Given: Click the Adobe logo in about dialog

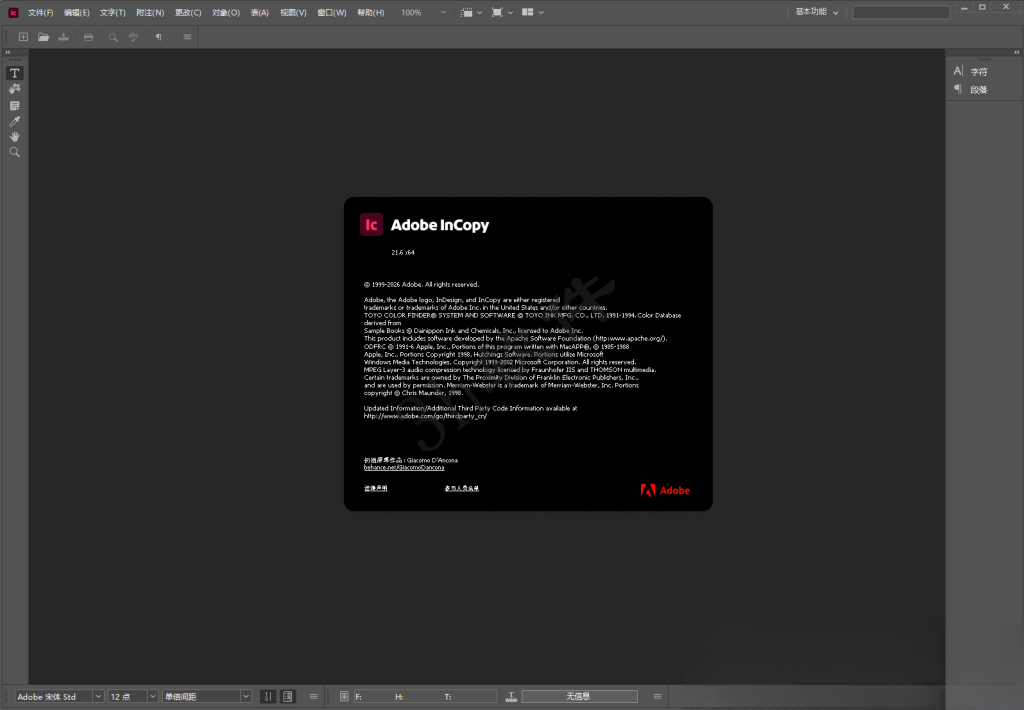Looking at the screenshot, I should [665, 490].
